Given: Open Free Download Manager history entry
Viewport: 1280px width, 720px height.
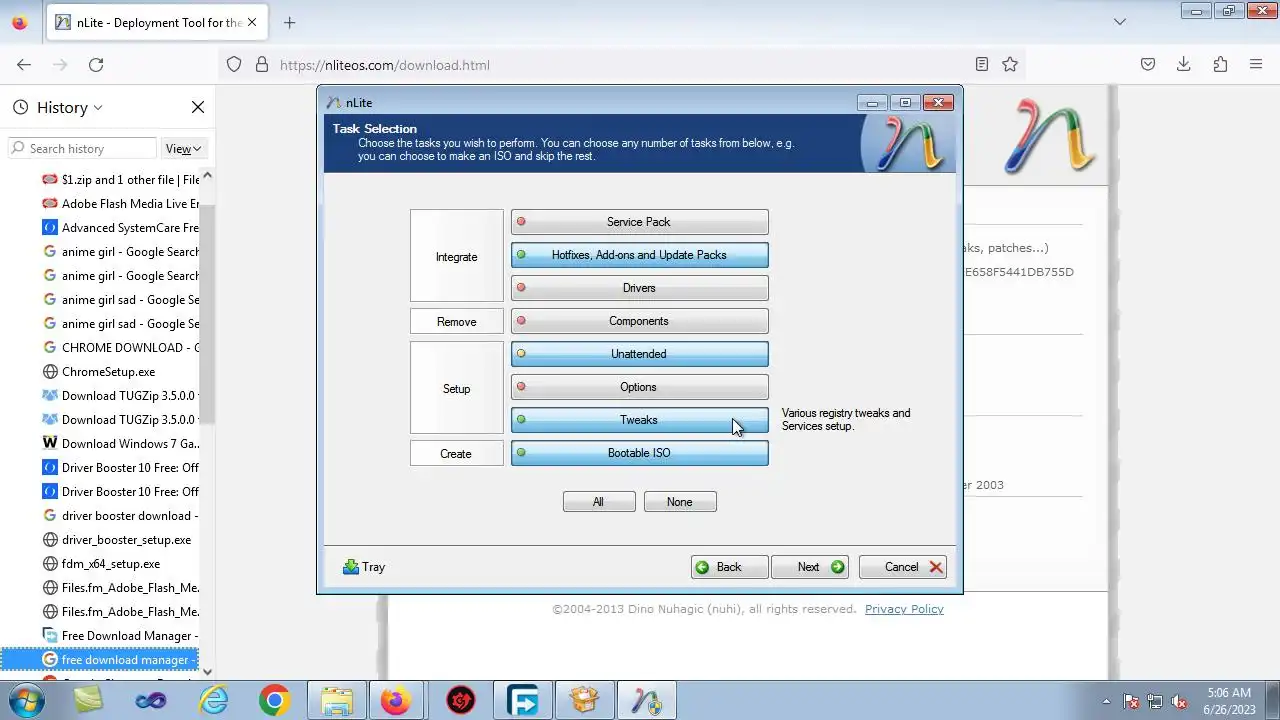Looking at the screenshot, I should point(120,636).
